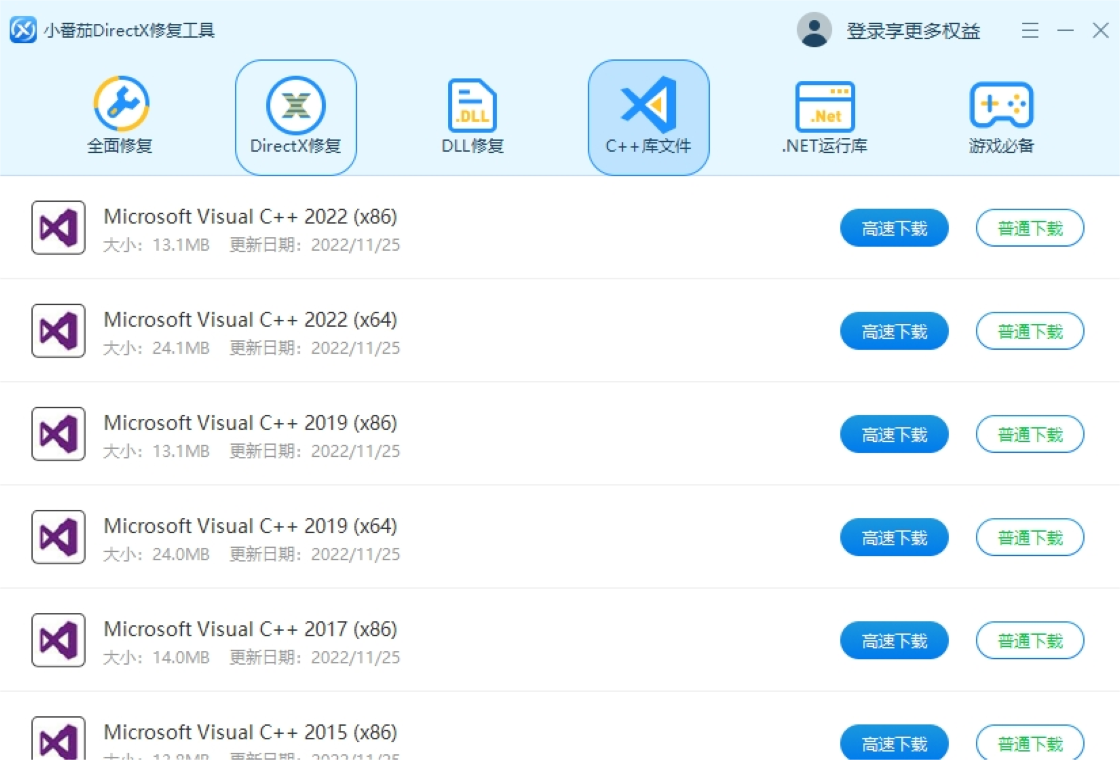The width and height of the screenshot is (1120, 760).
Task: Click Visual C++ 2019 (x64) purple icon
Action: pos(59,536)
